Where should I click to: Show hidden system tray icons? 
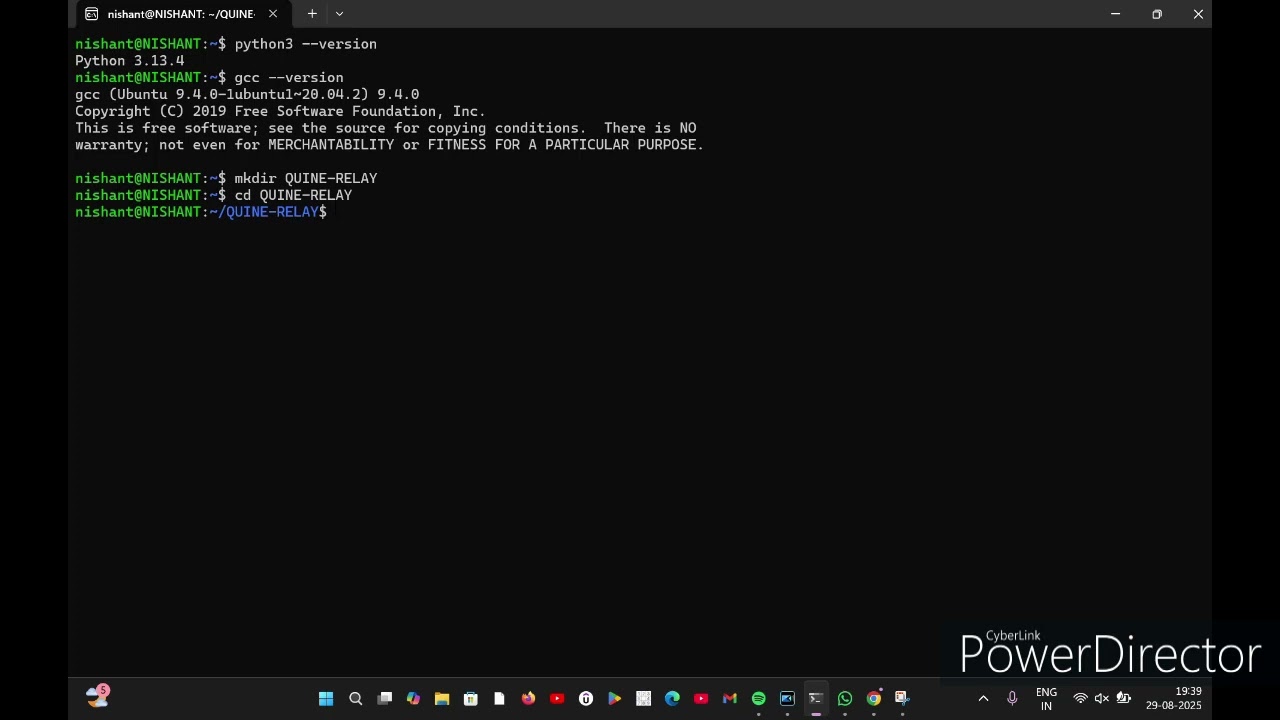pyautogui.click(x=983, y=698)
